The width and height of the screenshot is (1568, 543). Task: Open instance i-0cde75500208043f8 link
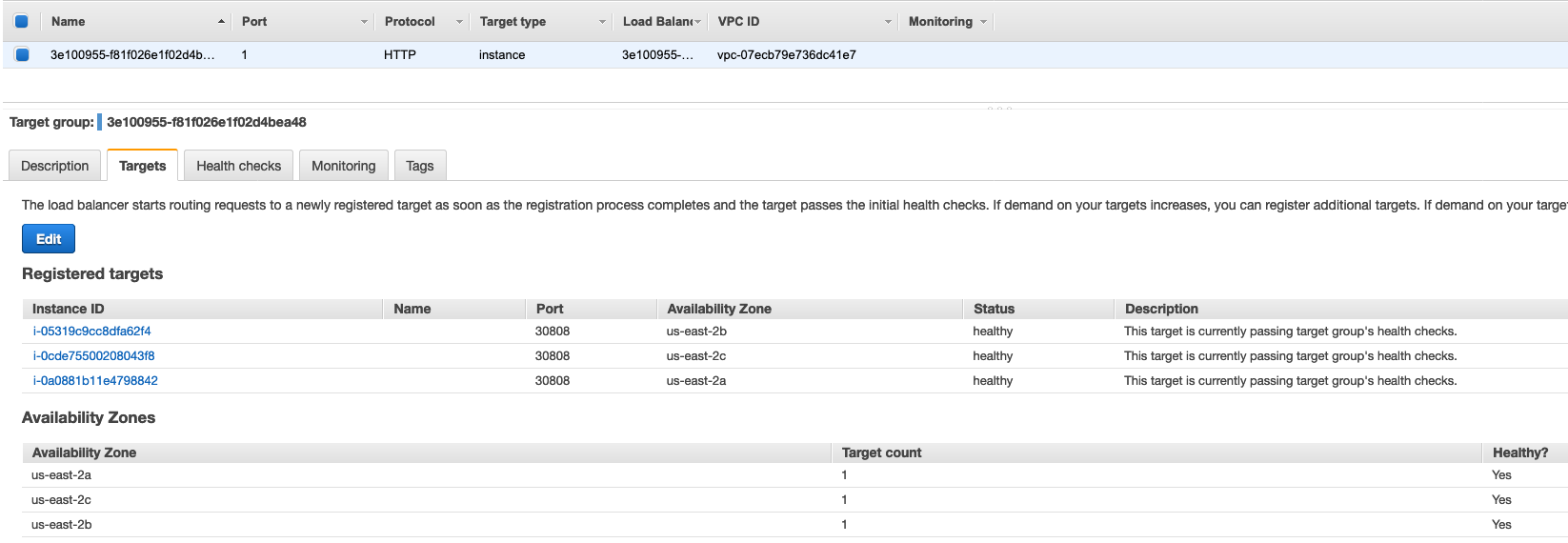(x=93, y=356)
